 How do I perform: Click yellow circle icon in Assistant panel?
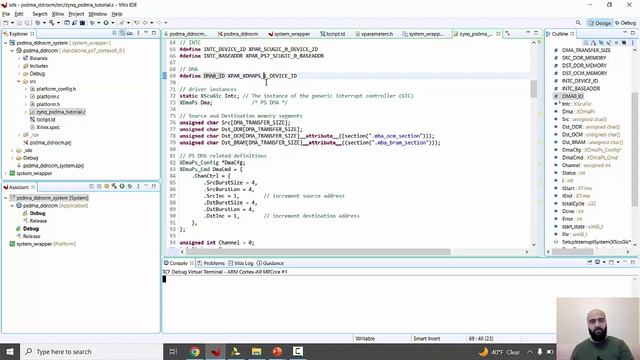[107, 186]
